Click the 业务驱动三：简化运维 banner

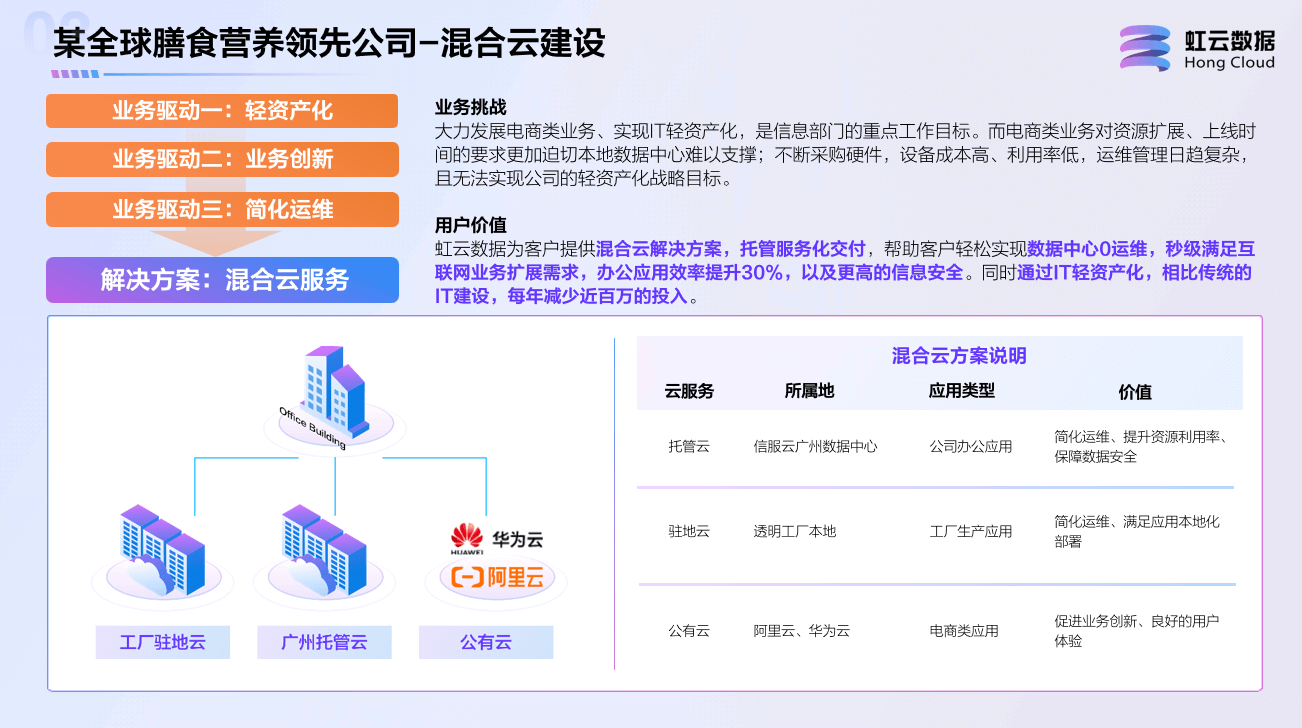pyautogui.click(x=222, y=209)
